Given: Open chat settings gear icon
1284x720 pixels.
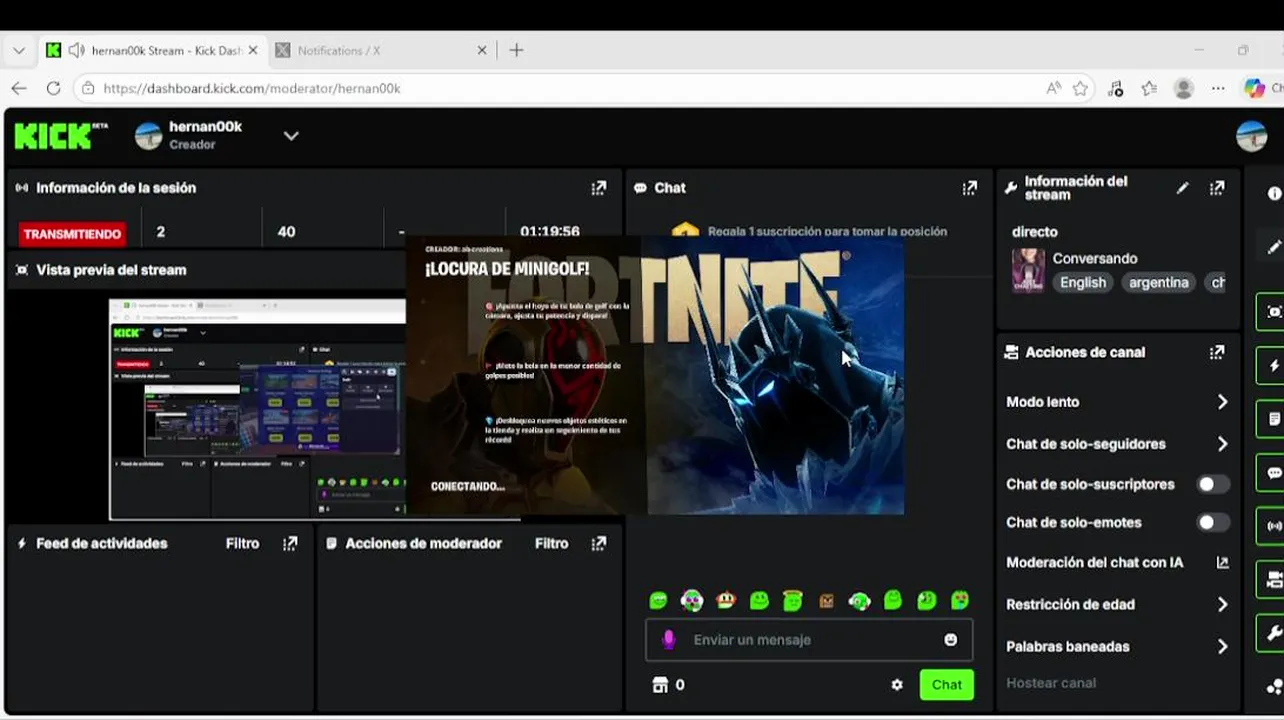Looking at the screenshot, I should (x=897, y=685).
